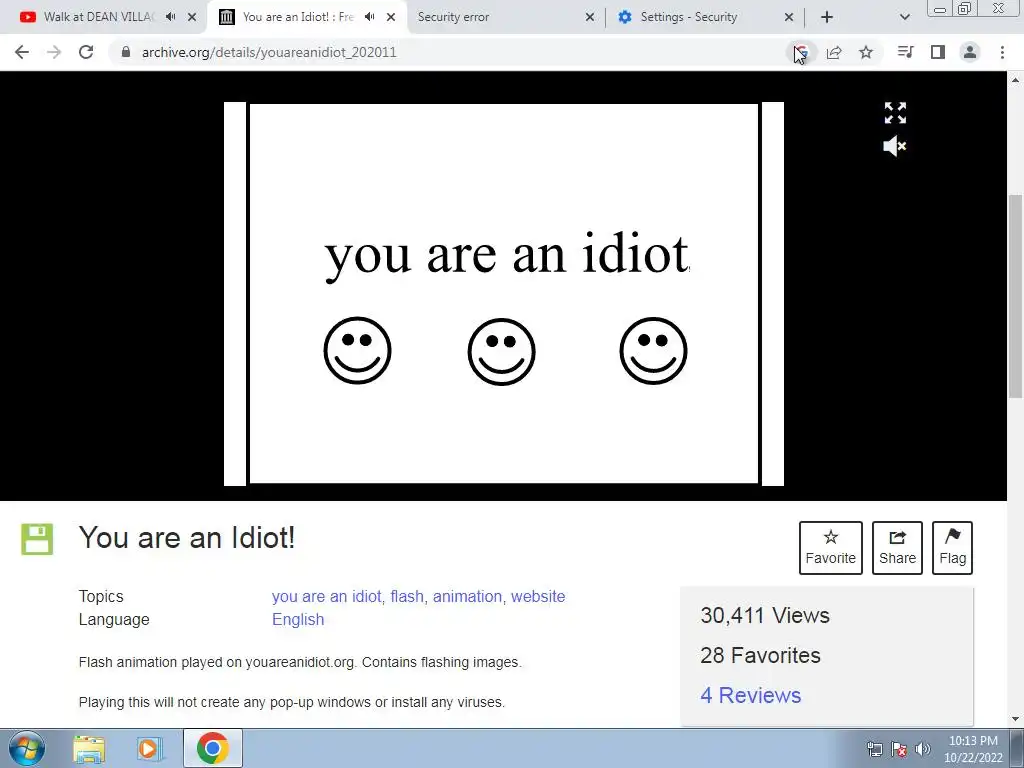This screenshot has width=1024, height=768.
Task: Click the Show desktop strip
Action: point(1017,748)
